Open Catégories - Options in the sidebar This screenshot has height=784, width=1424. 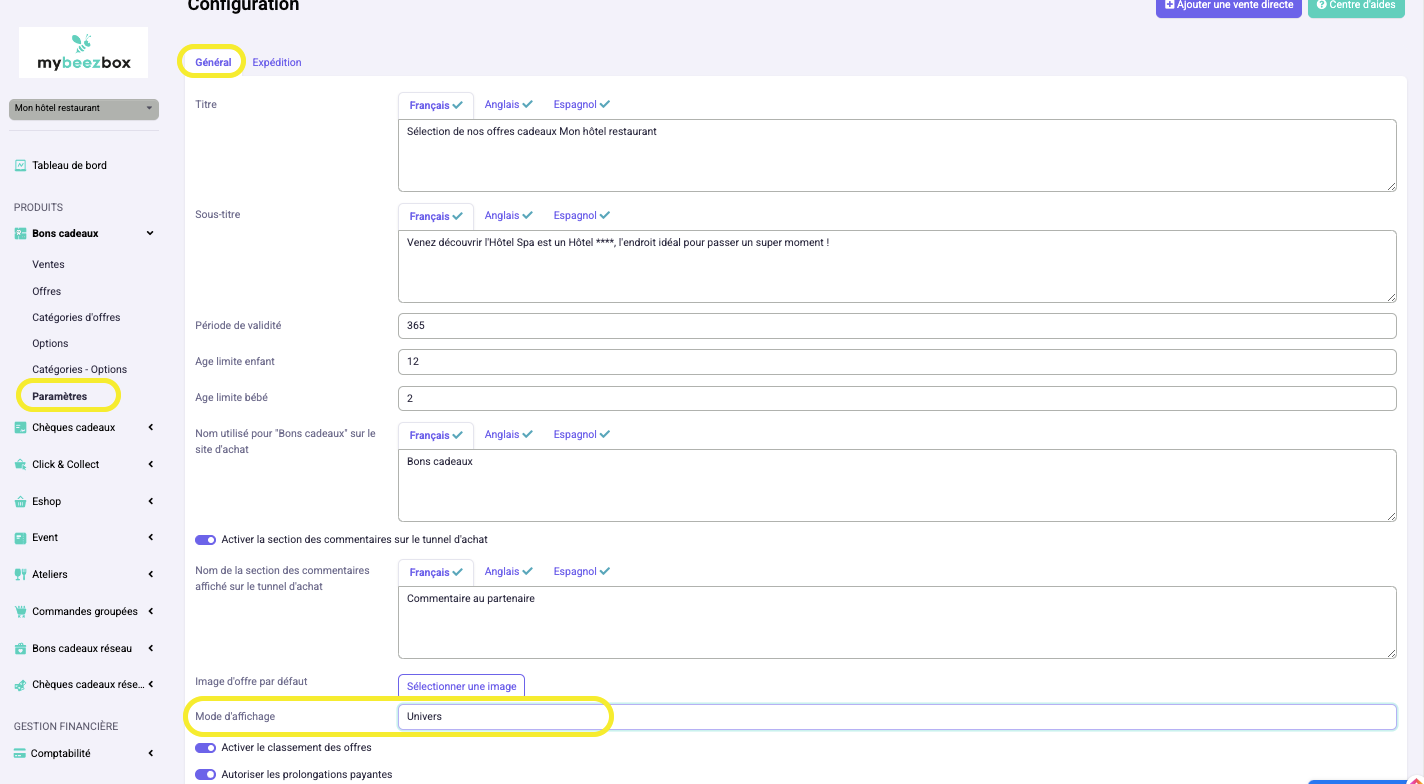79,369
